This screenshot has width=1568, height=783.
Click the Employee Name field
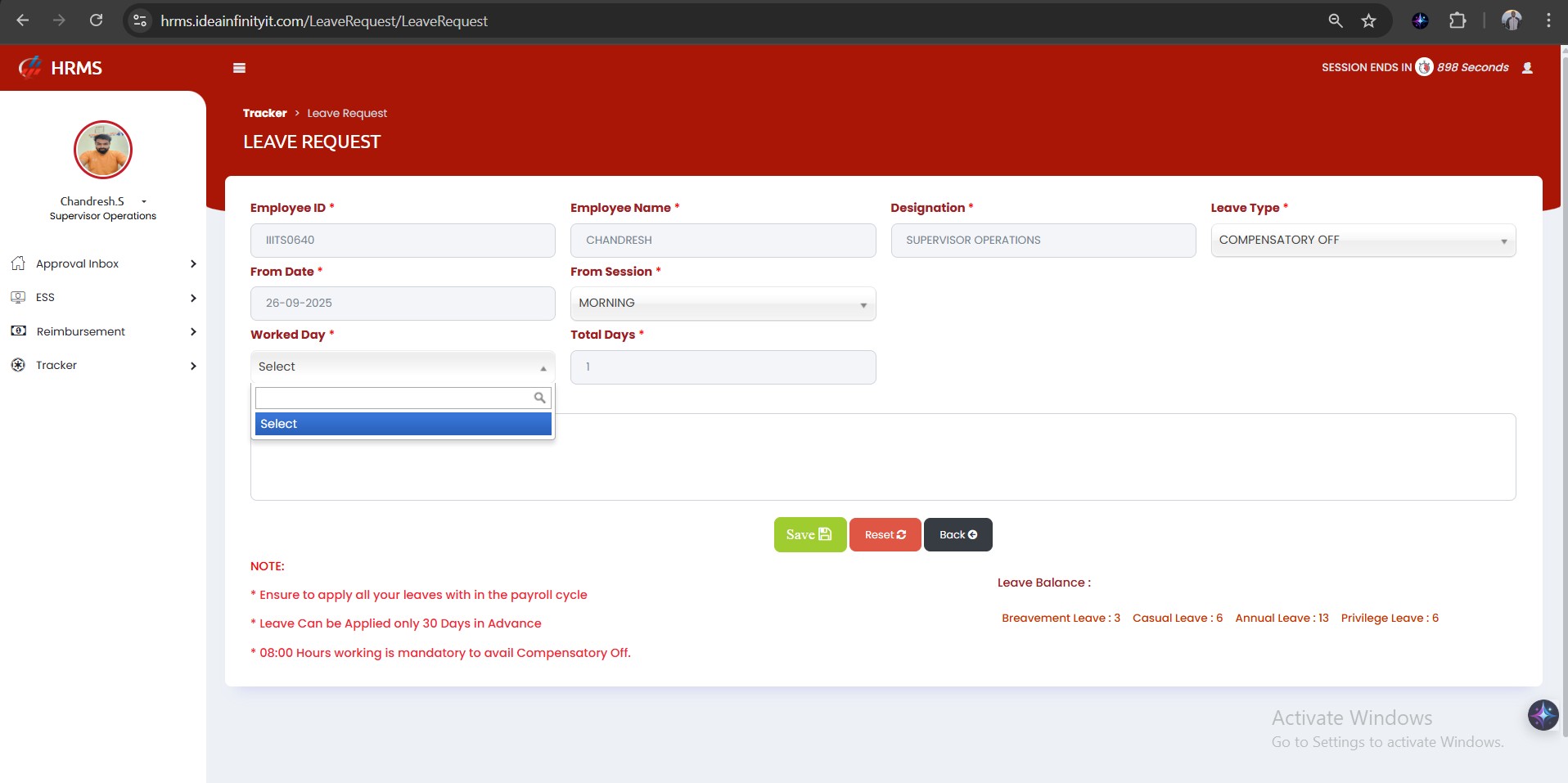click(x=723, y=241)
